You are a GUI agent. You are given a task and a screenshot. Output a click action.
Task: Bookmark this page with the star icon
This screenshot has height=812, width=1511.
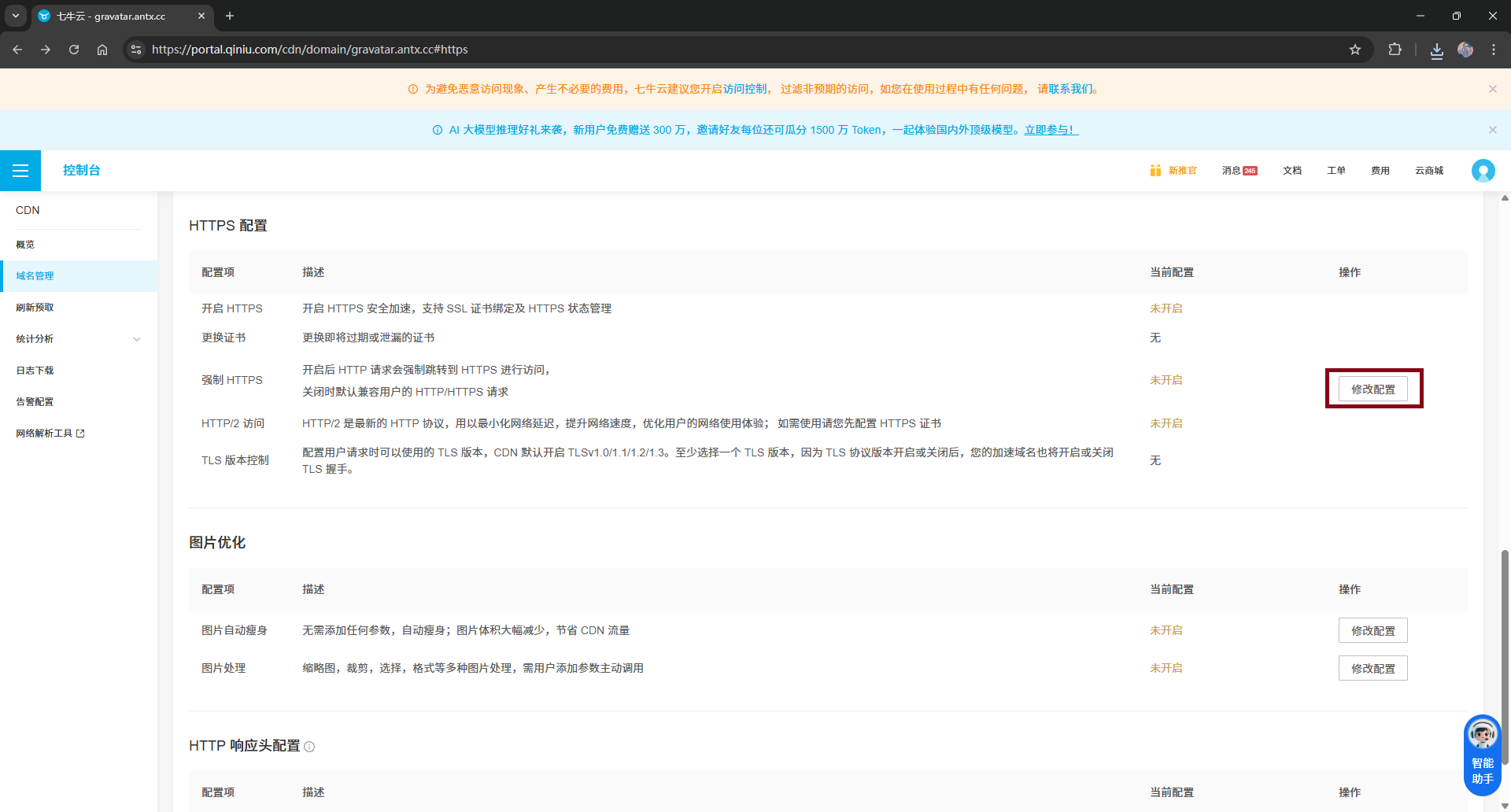1355,50
